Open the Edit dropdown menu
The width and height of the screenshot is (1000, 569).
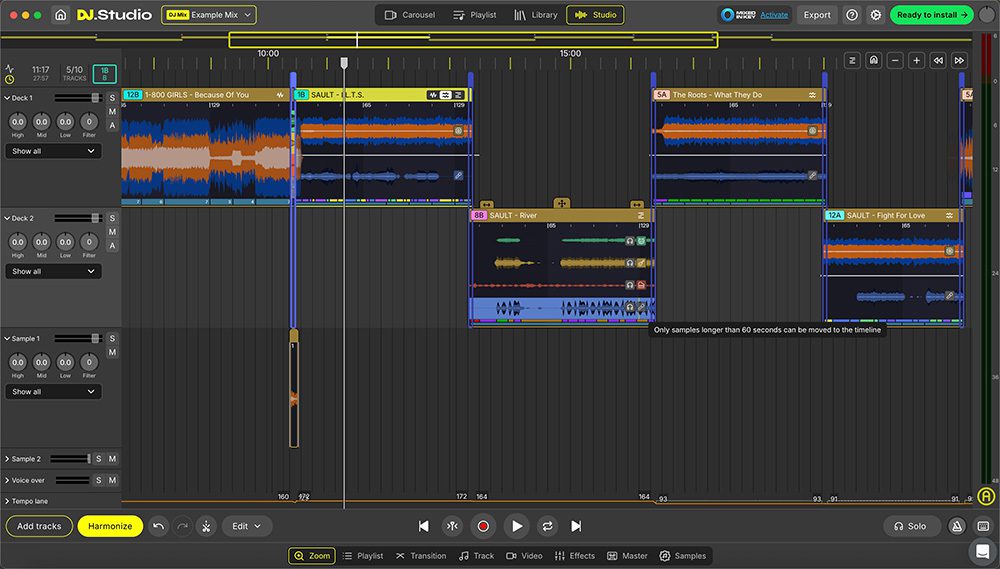click(247, 526)
